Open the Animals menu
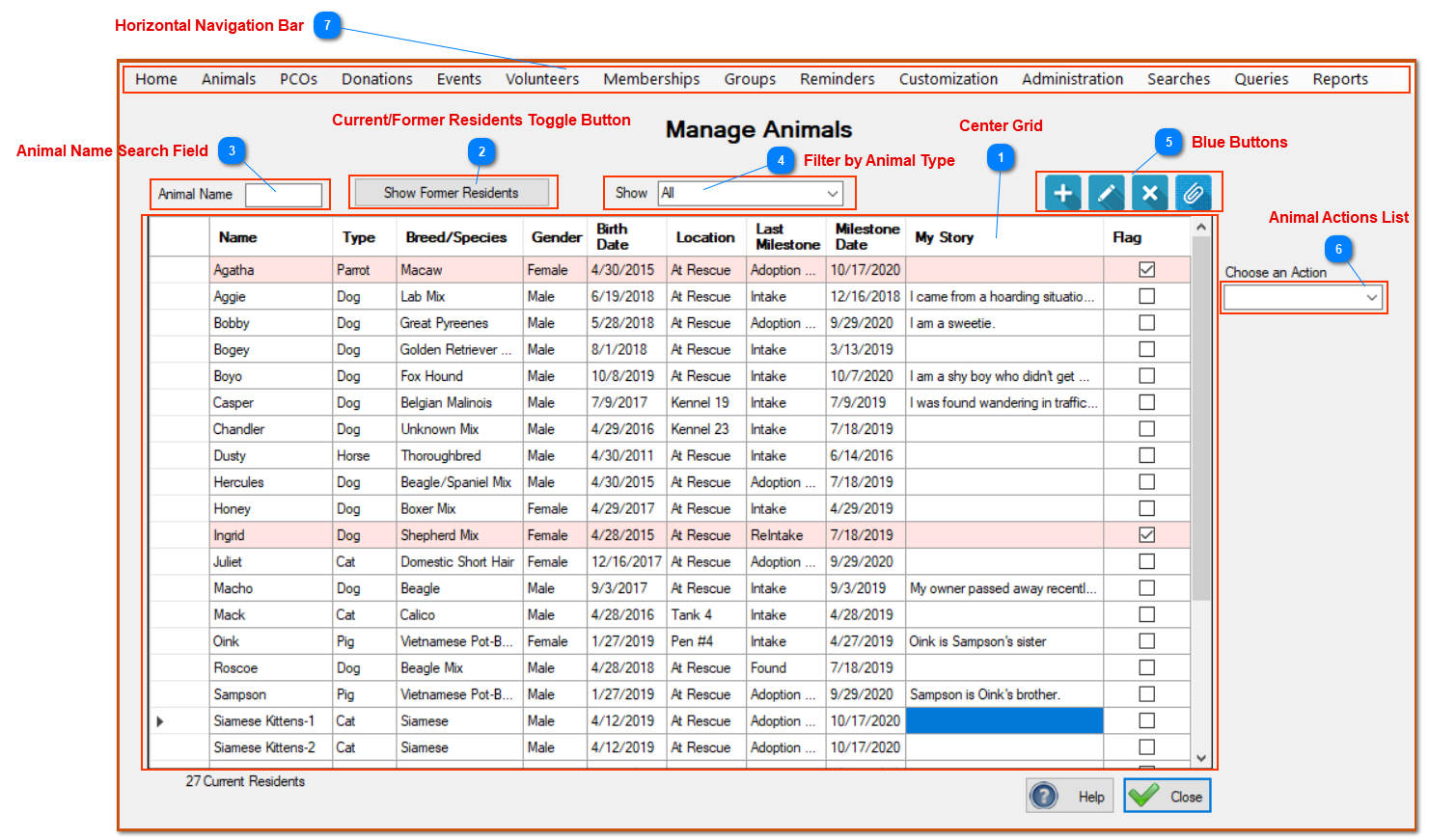This screenshot has width=1429, height=840. click(x=229, y=79)
